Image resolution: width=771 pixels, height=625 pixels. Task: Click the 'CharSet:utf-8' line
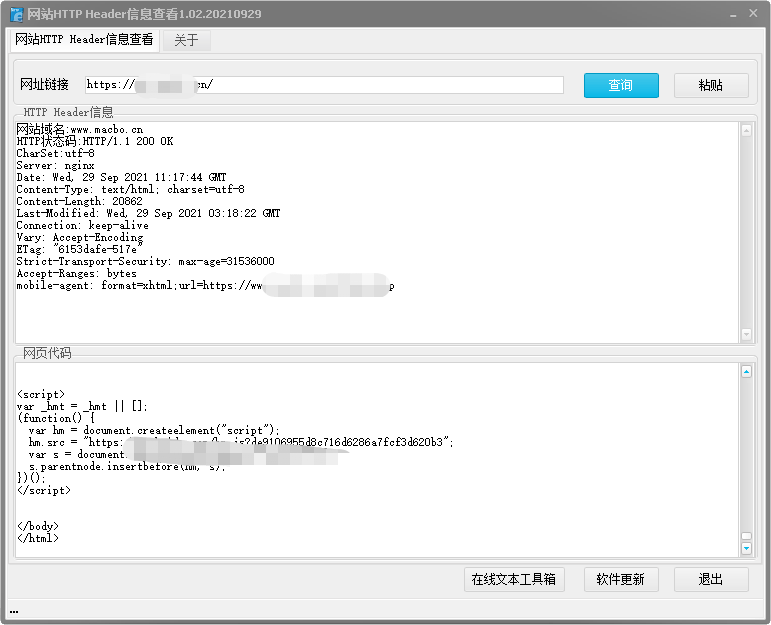click(x=55, y=153)
